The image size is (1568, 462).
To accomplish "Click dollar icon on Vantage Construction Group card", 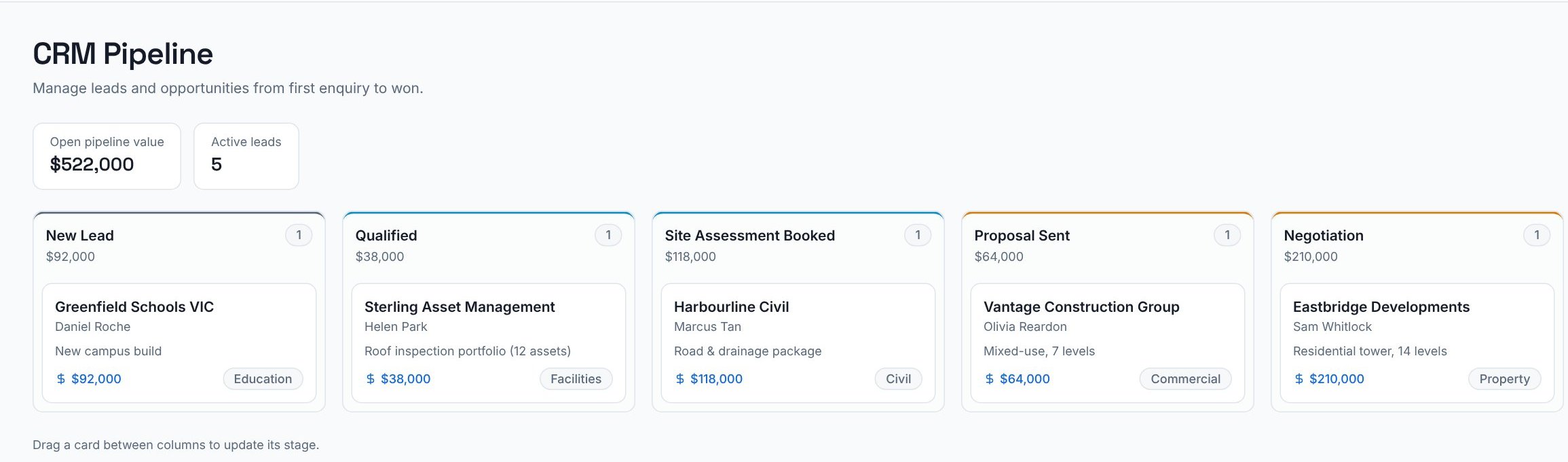I will point(990,379).
